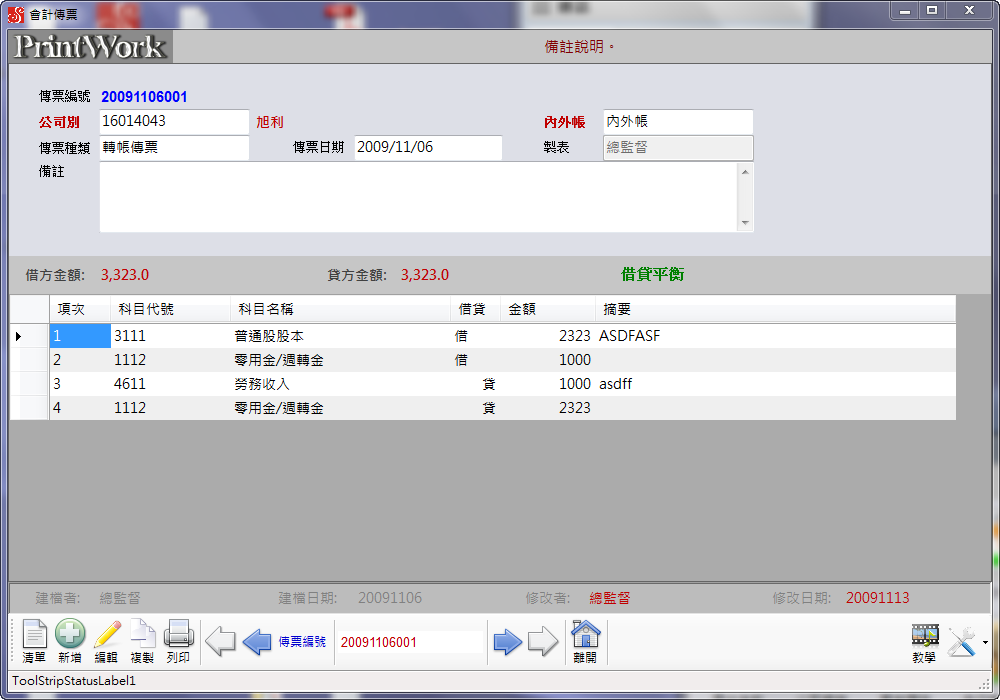The image size is (1000, 700).
Task: Go to next voucher with blue right arrow
Action: (x=508, y=641)
